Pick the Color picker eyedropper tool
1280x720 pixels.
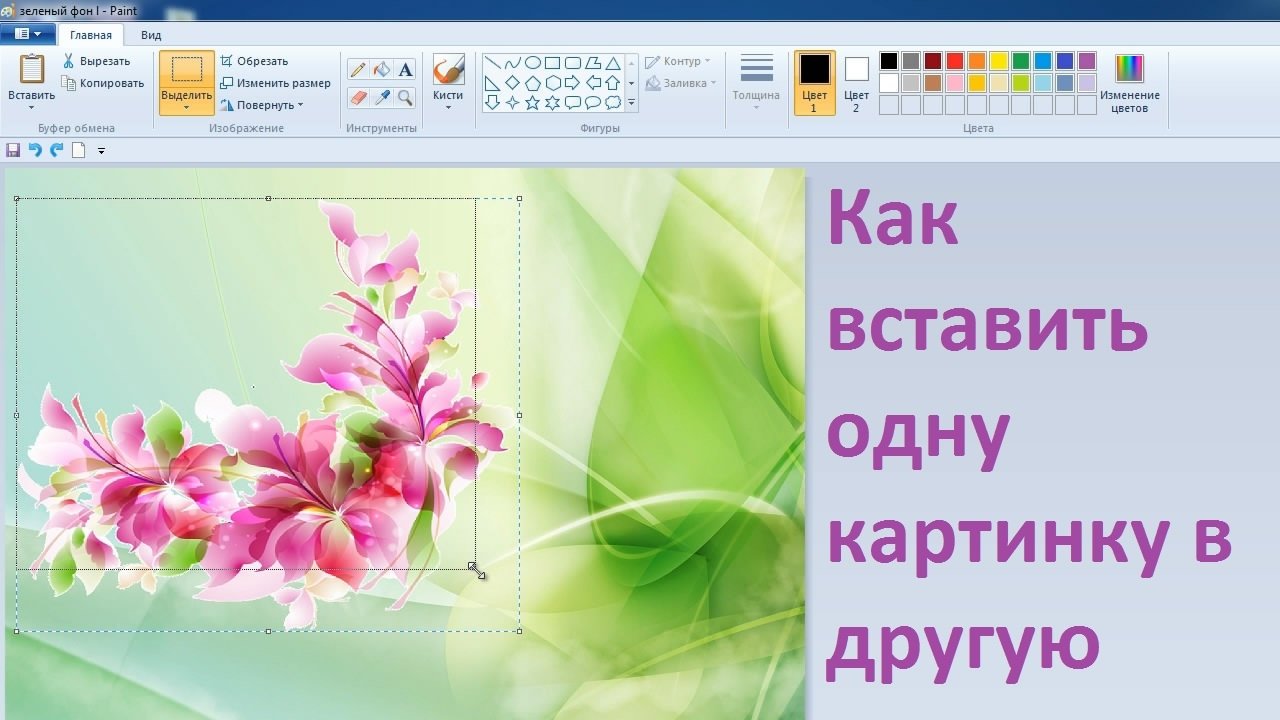point(381,97)
